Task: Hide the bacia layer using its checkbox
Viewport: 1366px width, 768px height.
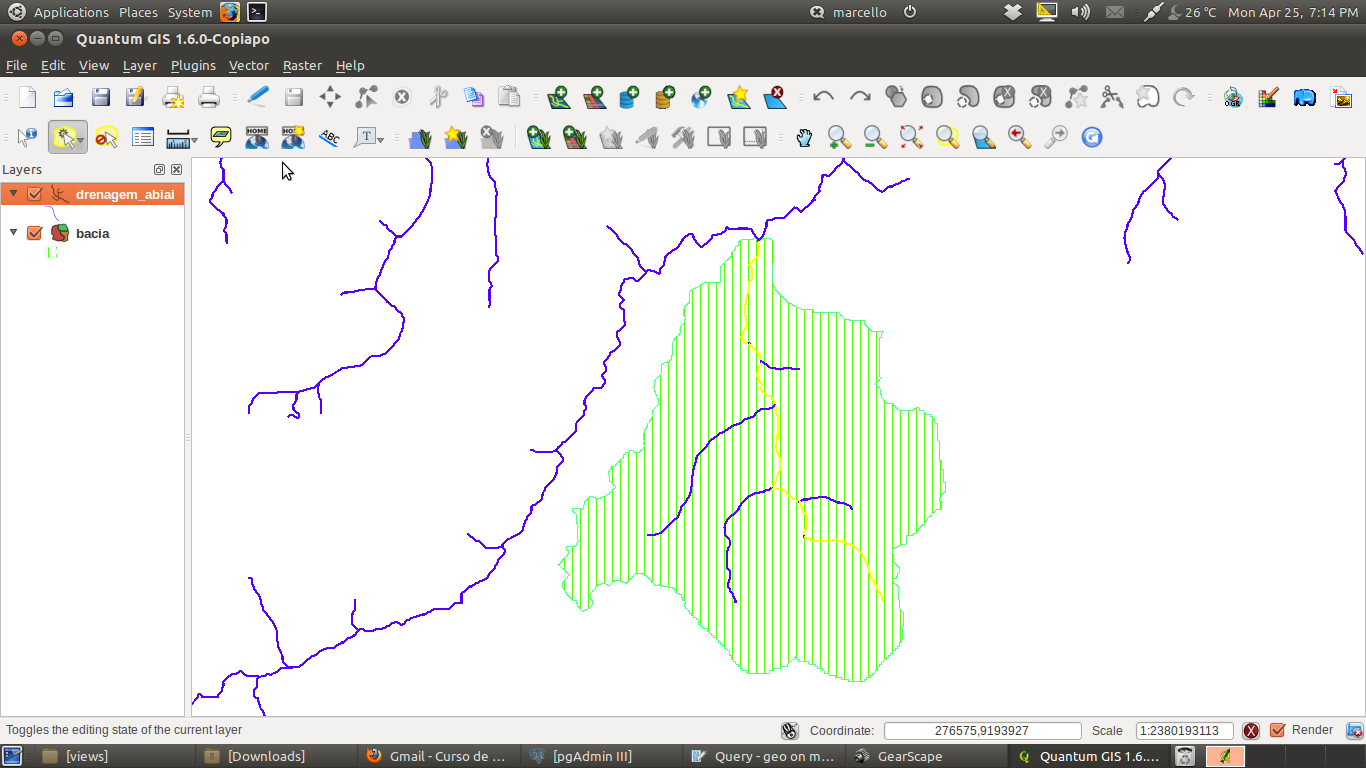Action: tap(35, 233)
